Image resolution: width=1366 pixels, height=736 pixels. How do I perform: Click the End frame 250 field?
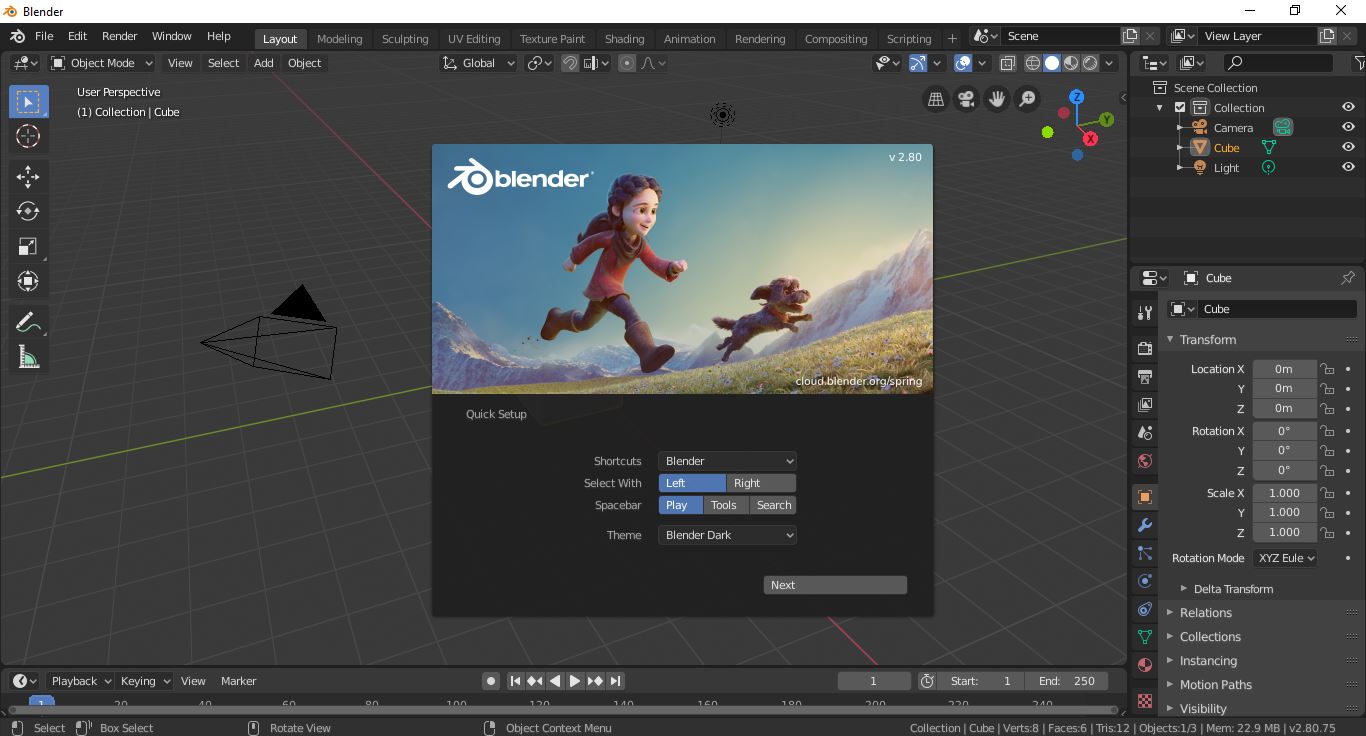pos(1067,681)
